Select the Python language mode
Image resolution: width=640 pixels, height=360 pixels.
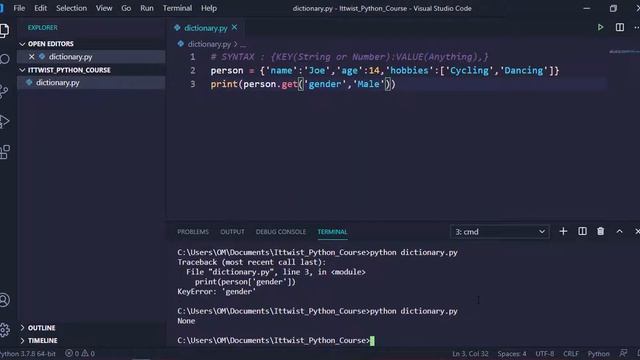[x=598, y=354]
